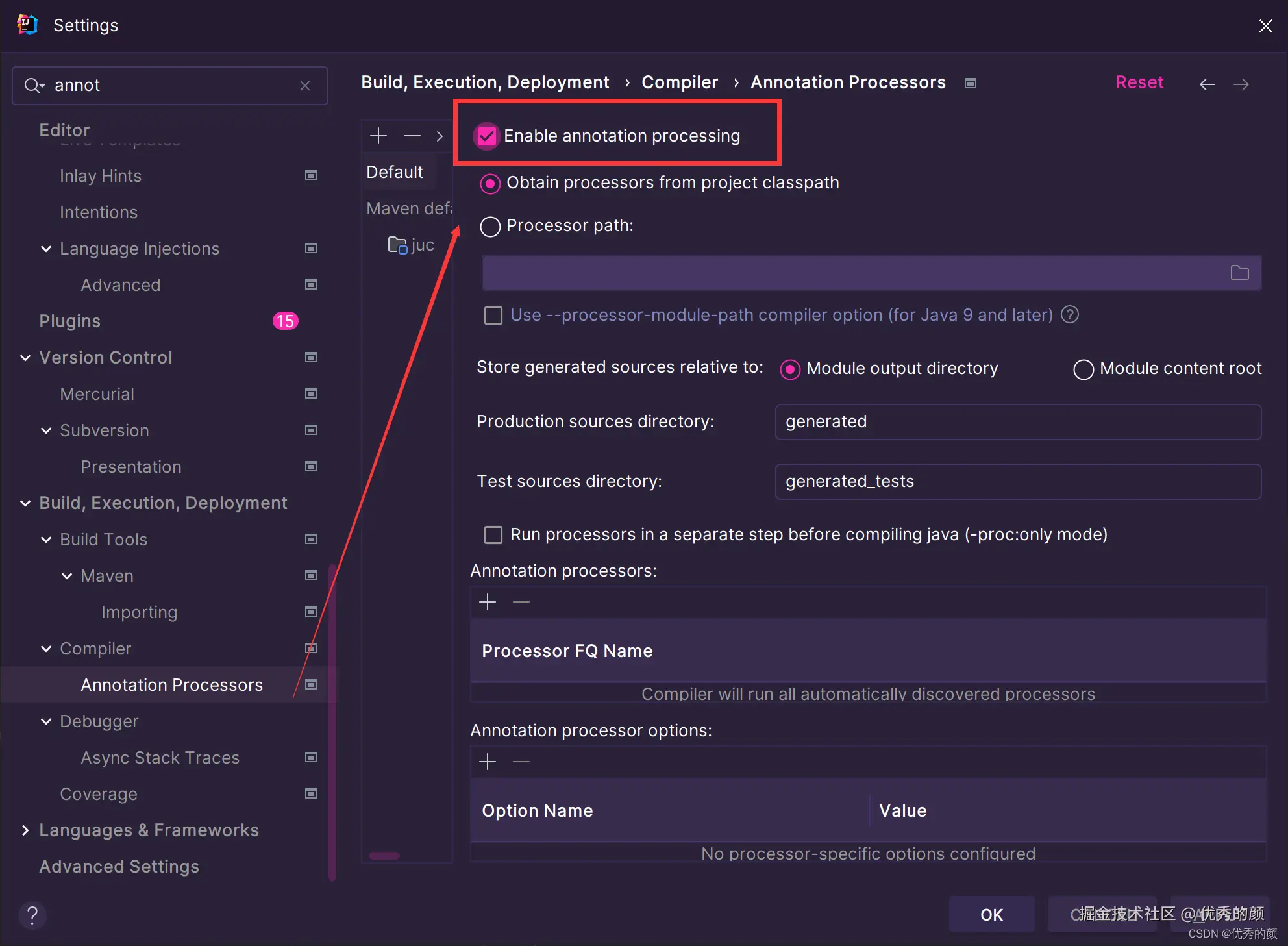
Task: Click the back arrow navigation icon
Action: [1207, 84]
